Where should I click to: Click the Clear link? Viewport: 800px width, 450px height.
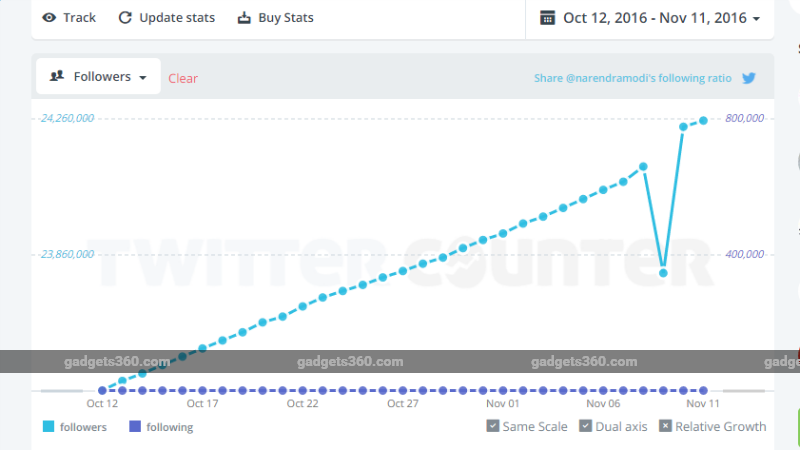183,79
